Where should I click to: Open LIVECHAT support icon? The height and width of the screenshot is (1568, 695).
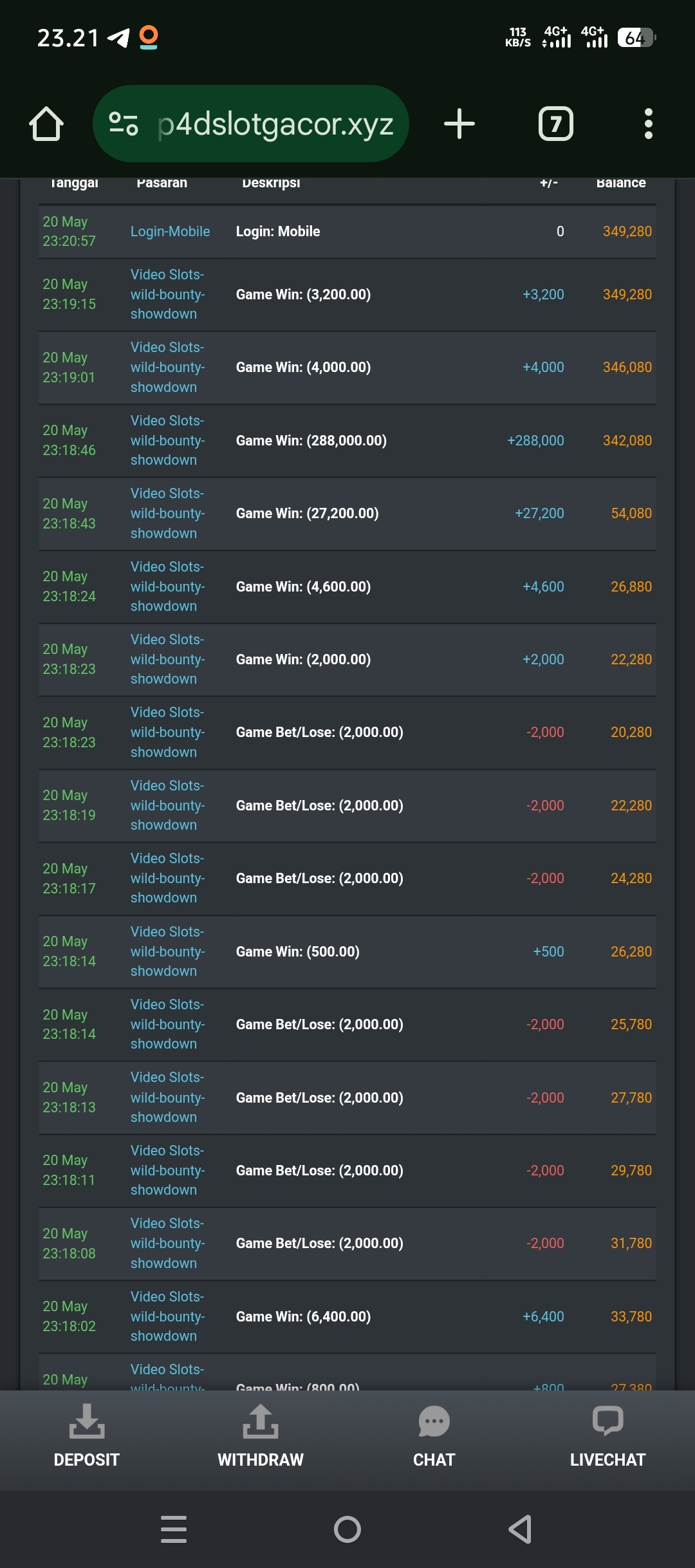tap(607, 1421)
